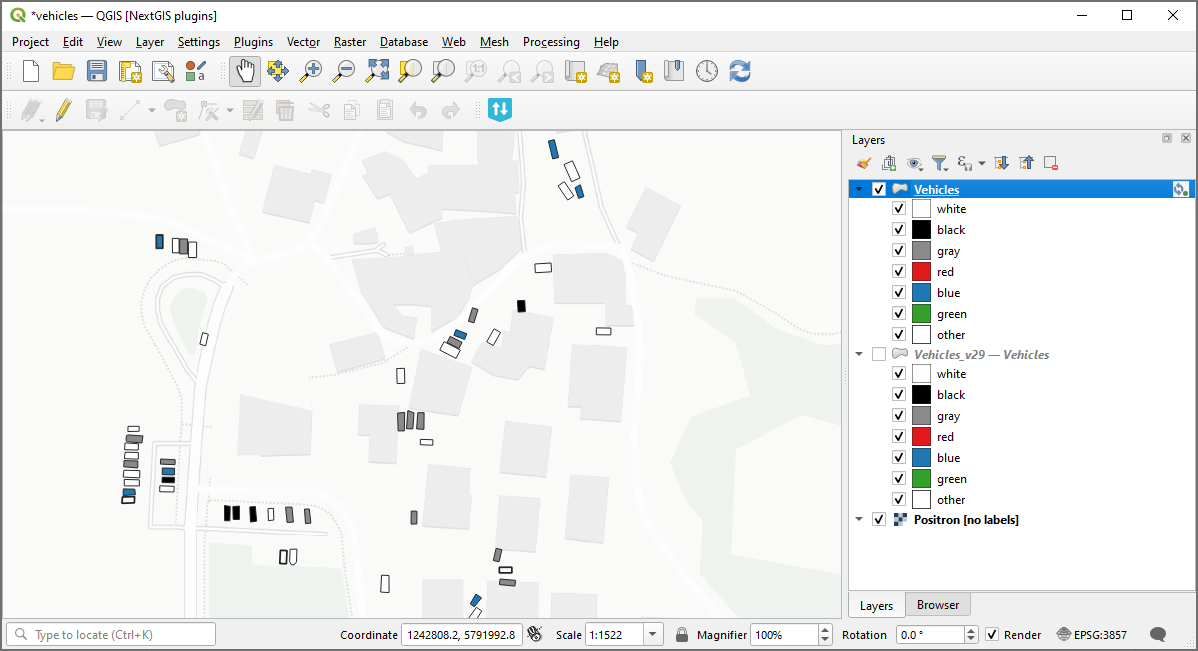This screenshot has width=1198, height=651.
Task: Click the Zoom Full extent icon
Action: 377,71
